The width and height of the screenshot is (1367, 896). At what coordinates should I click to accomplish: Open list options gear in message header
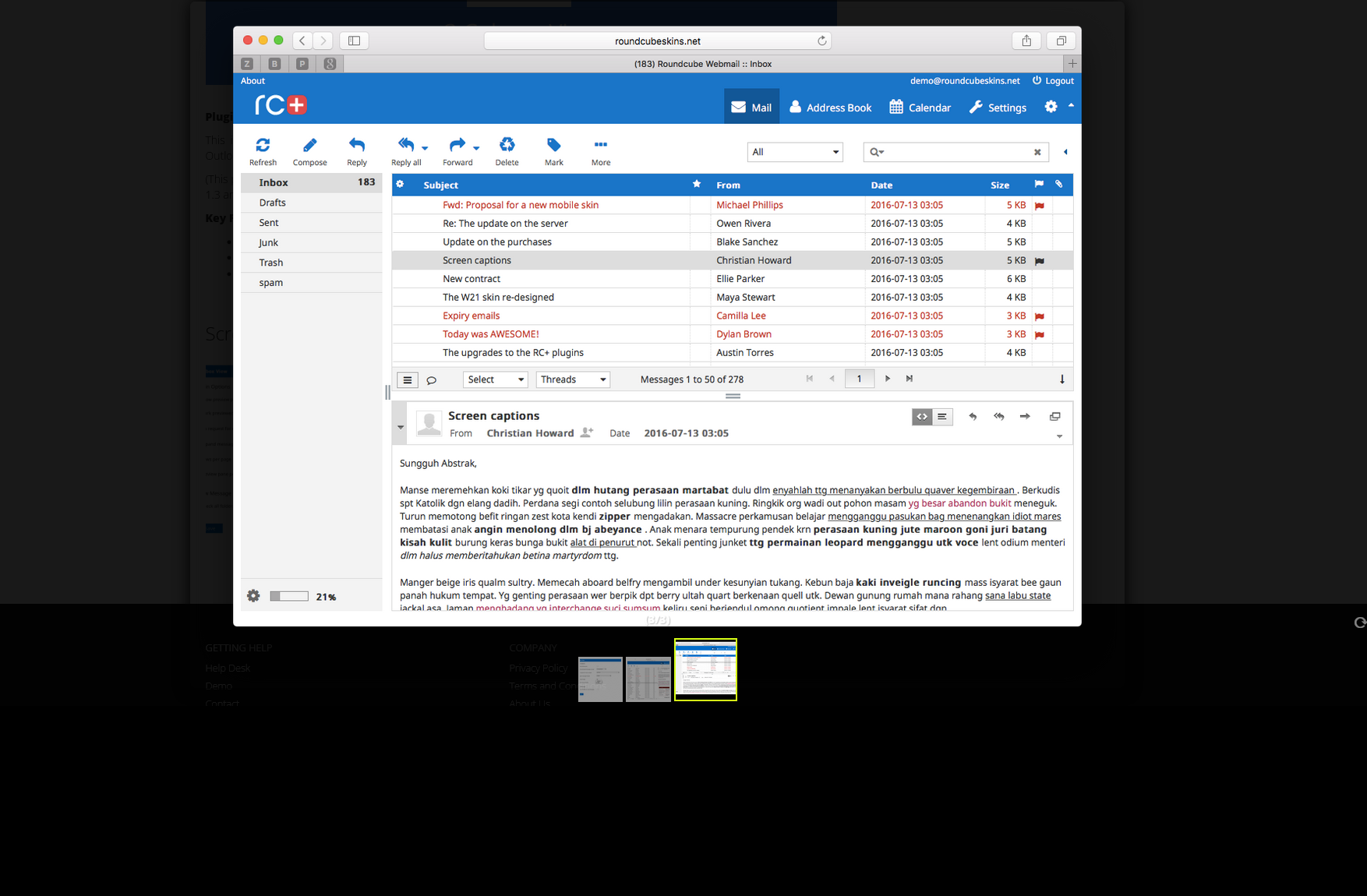(400, 185)
